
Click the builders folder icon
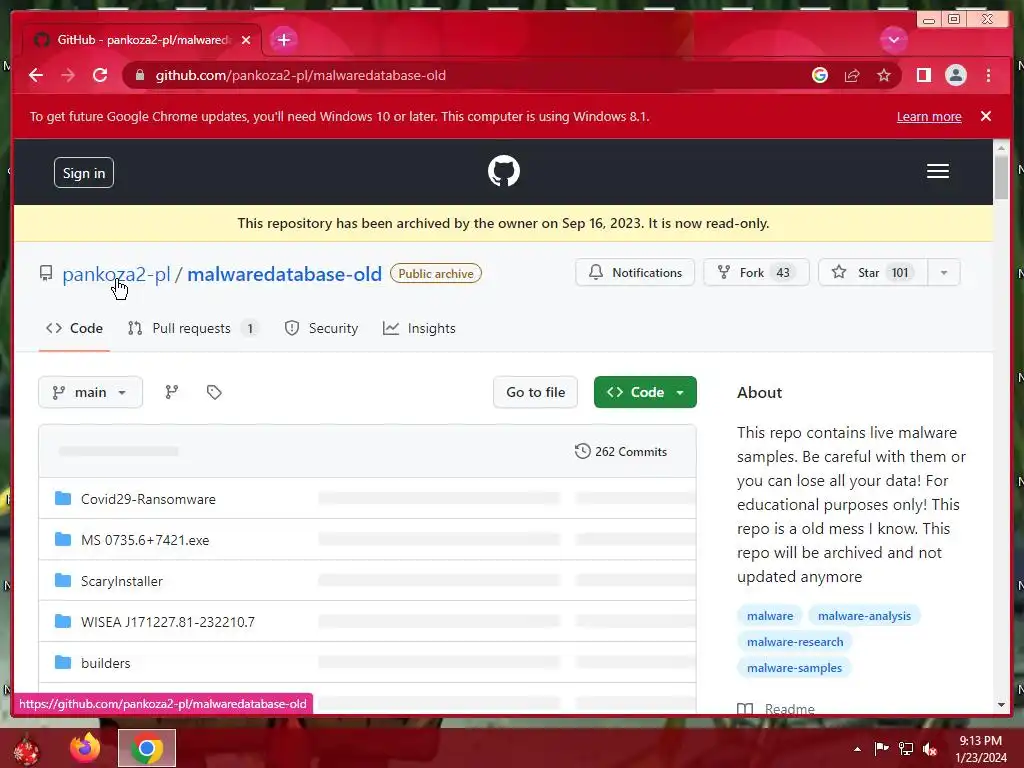coord(63,662)
